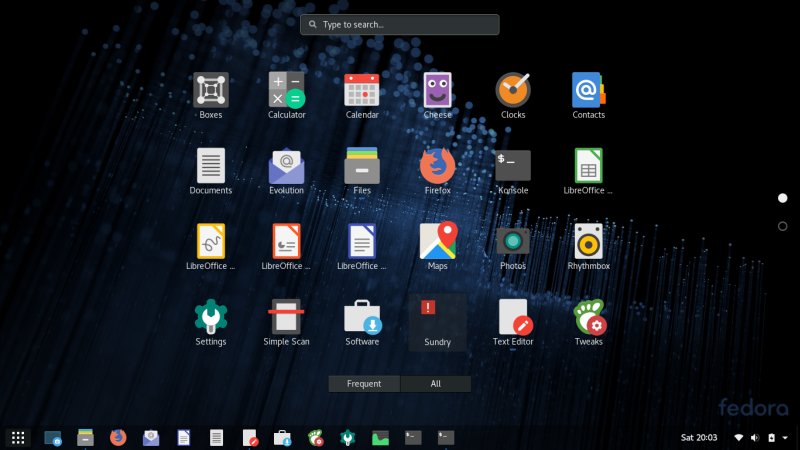Launch Text Editor from the app grid
This screenshot has width=800, height=450.
click(513, 322)
